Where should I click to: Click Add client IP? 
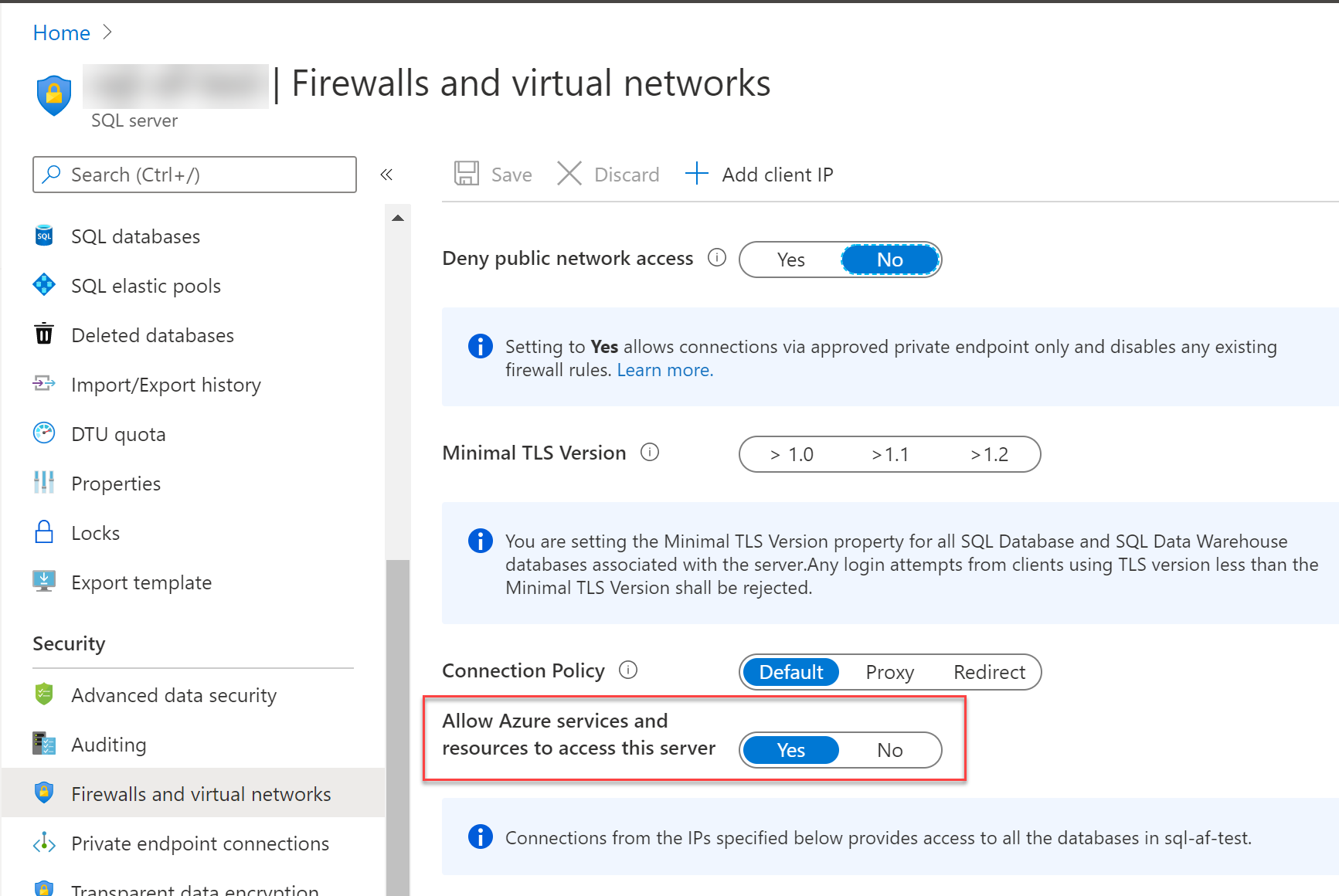click(x=760, y=174)
